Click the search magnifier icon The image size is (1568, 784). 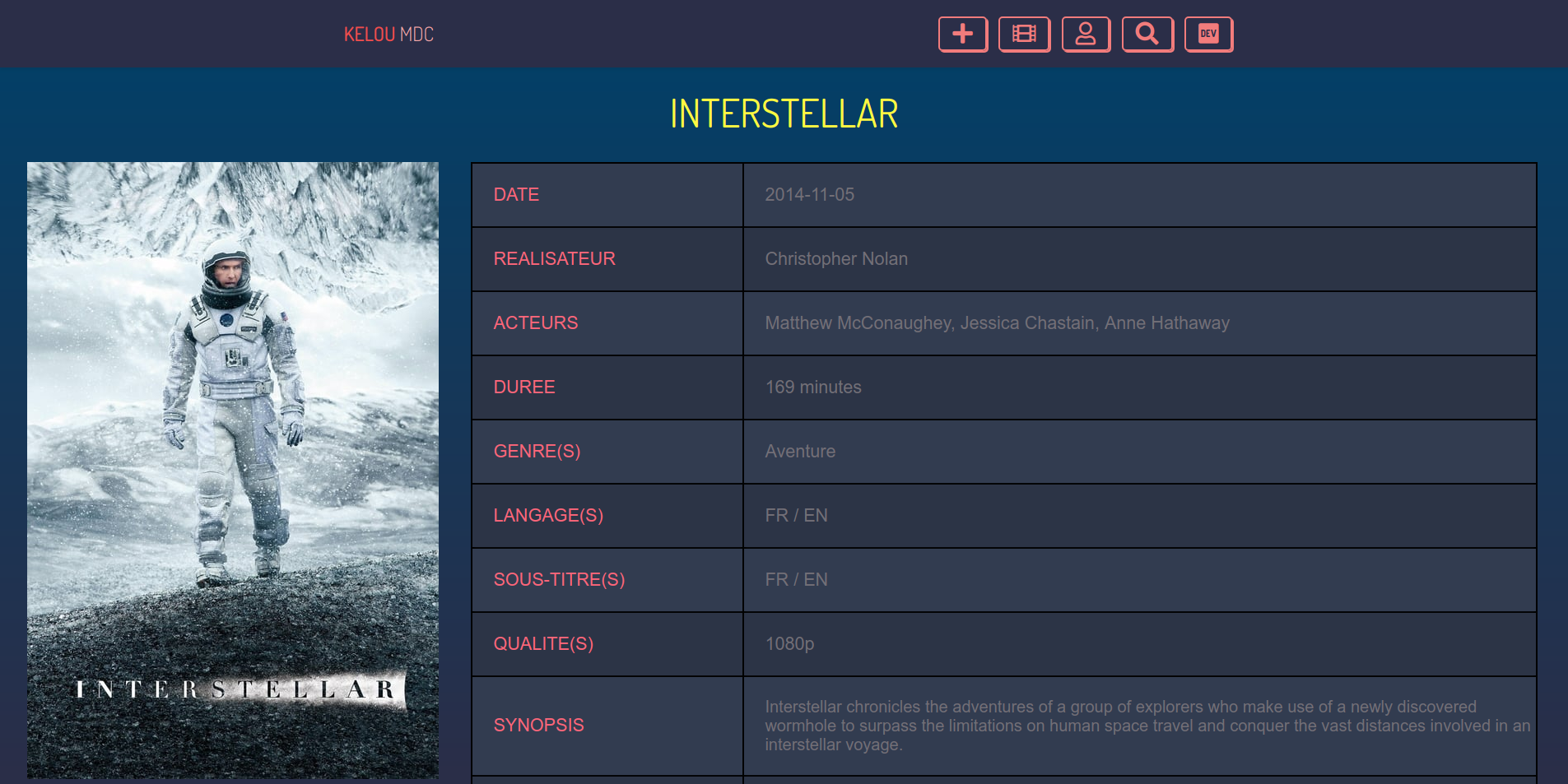point(1147,35)
